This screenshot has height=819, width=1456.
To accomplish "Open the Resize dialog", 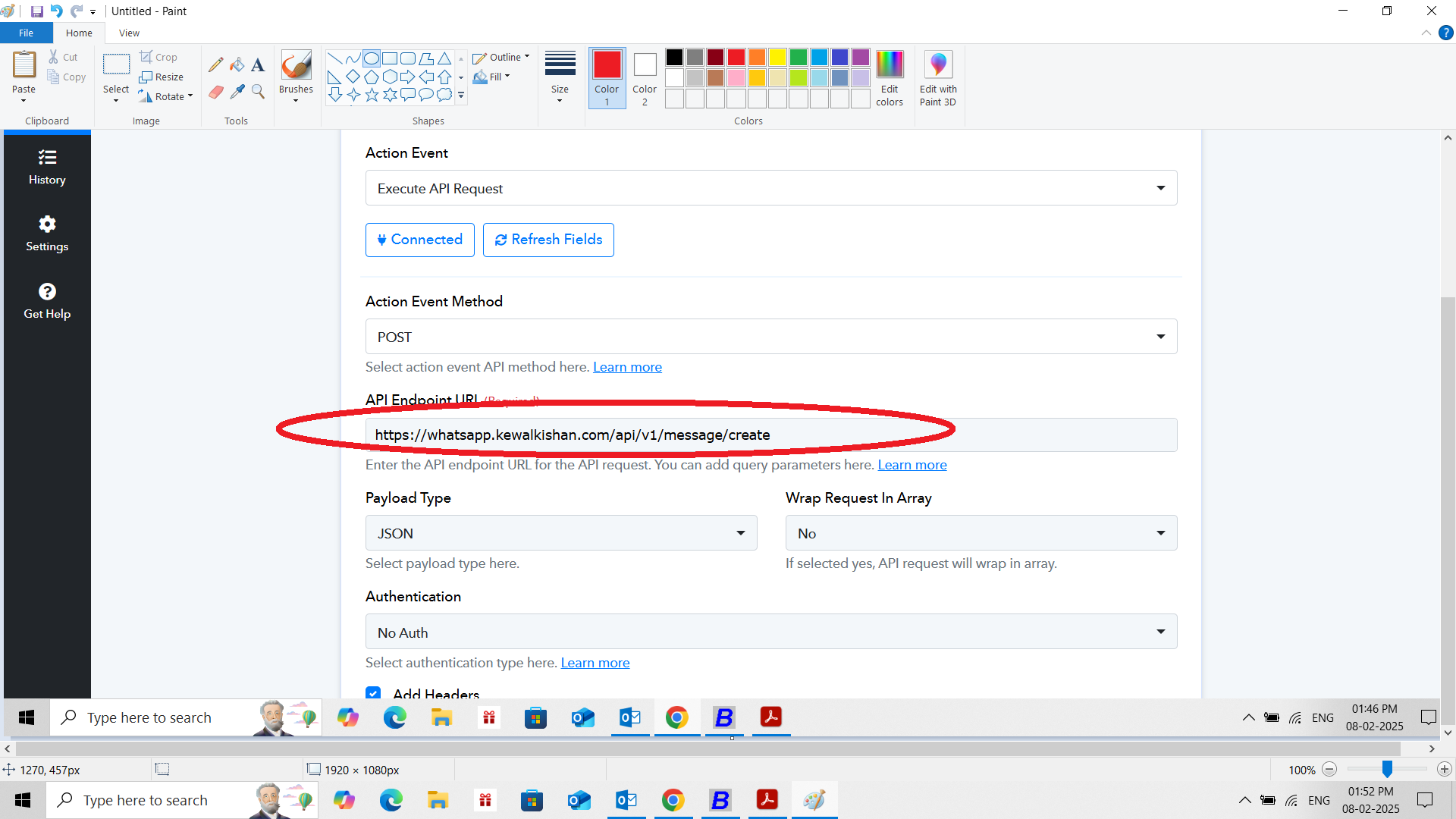I will pyautogui.click(x=162, y=77).
